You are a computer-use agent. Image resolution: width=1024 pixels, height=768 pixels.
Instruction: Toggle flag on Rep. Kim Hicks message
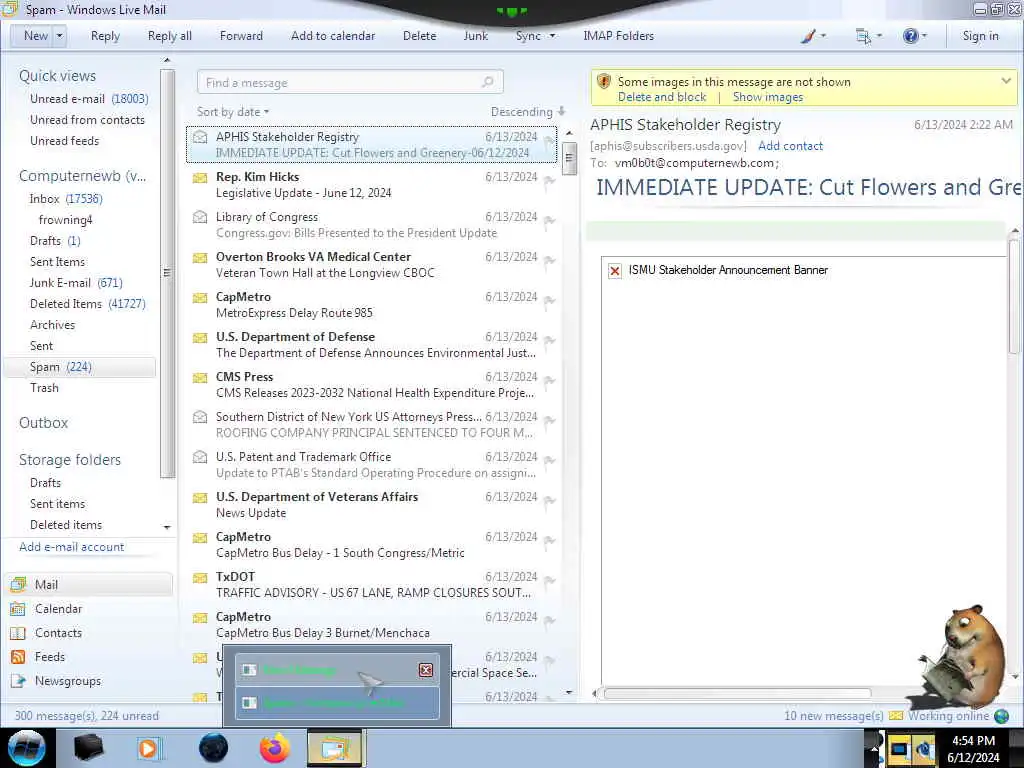tap(549, 181)
